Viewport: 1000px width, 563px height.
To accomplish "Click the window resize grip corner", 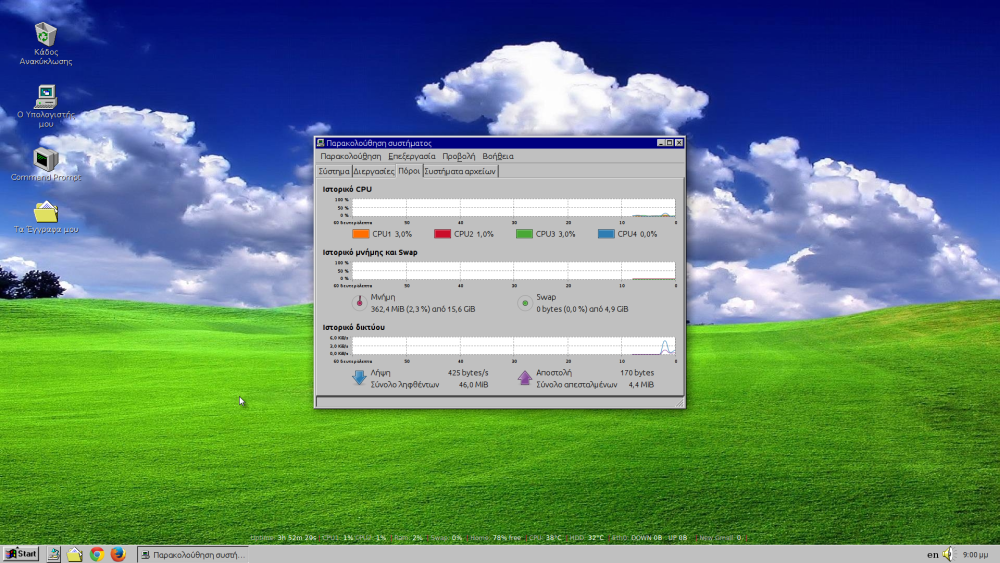I will tap(679, 402).
